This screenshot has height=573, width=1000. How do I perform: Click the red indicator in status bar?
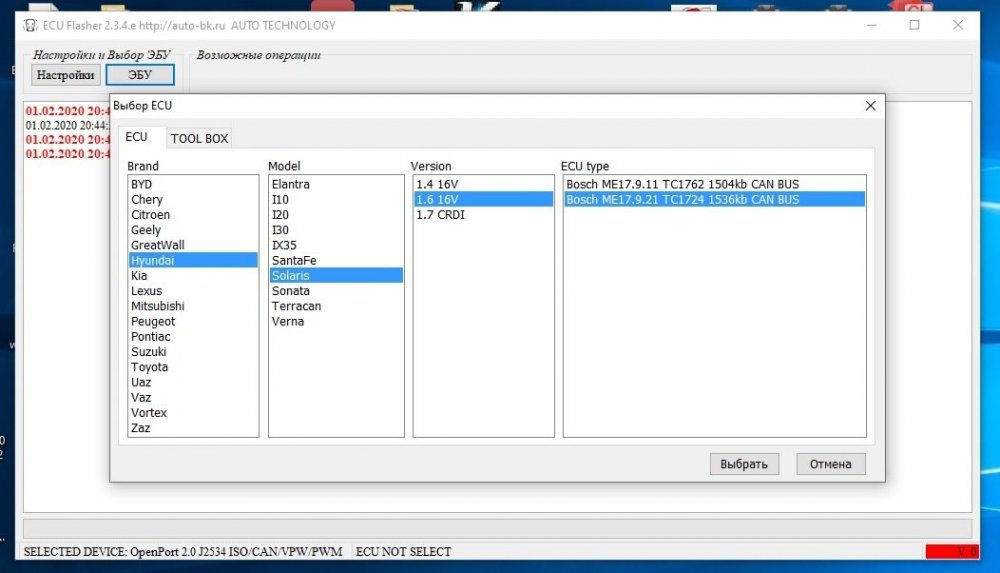click(x=951, y=551)
